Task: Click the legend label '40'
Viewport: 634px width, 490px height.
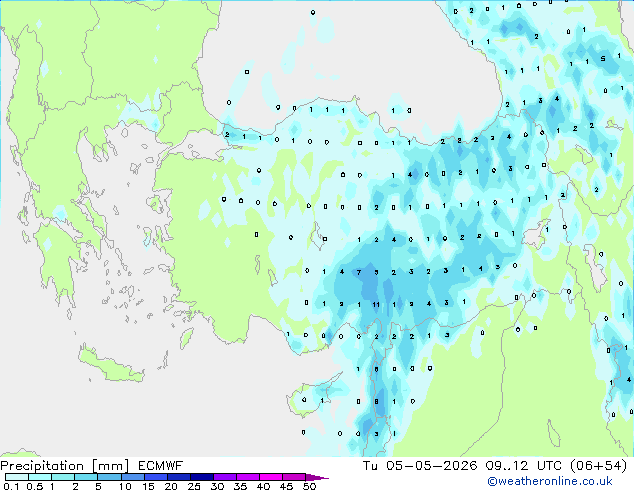Action: coord(263,486)
